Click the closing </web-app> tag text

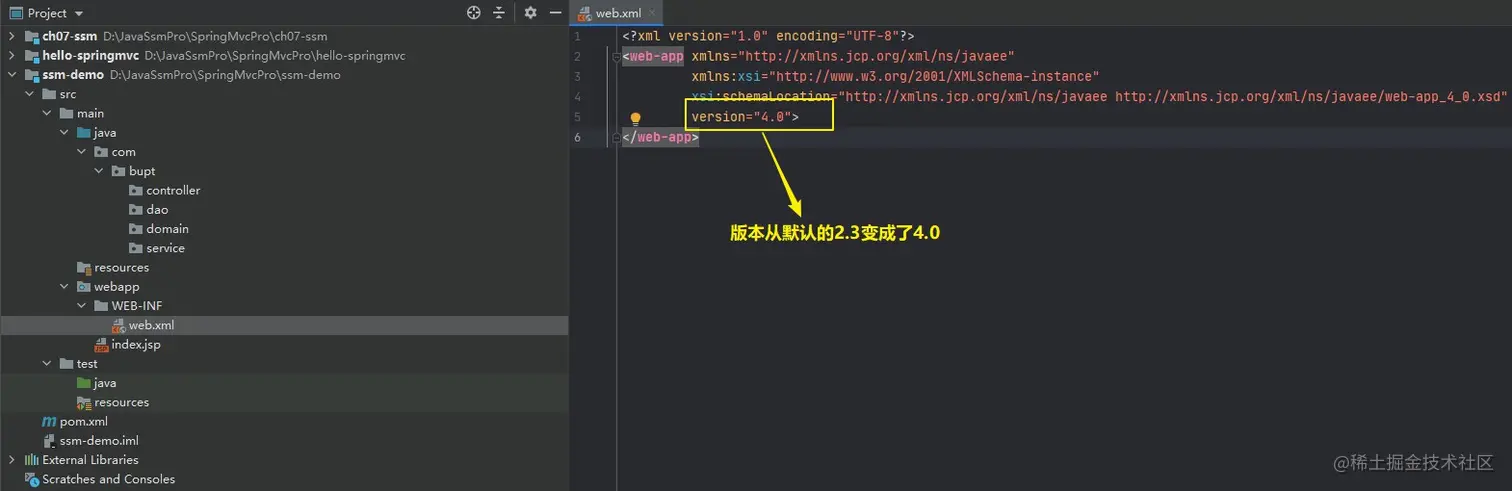click(x=660, y=137)
